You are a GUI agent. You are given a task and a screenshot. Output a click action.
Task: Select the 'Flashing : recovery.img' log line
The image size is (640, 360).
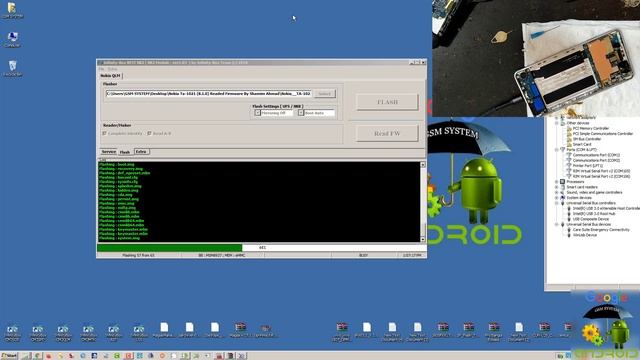click(x=121, y=169)
